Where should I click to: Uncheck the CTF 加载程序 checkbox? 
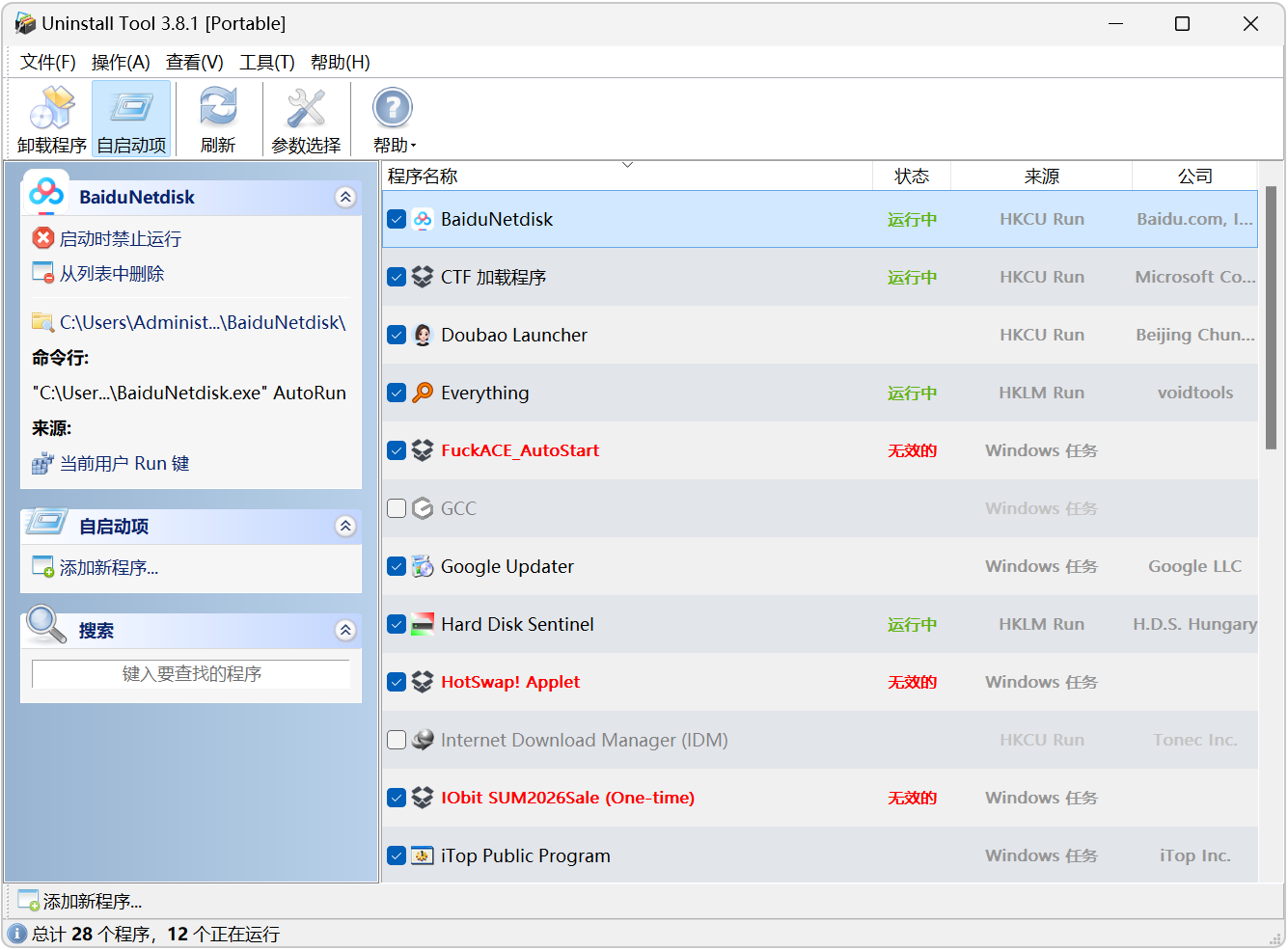click(397, 277)
